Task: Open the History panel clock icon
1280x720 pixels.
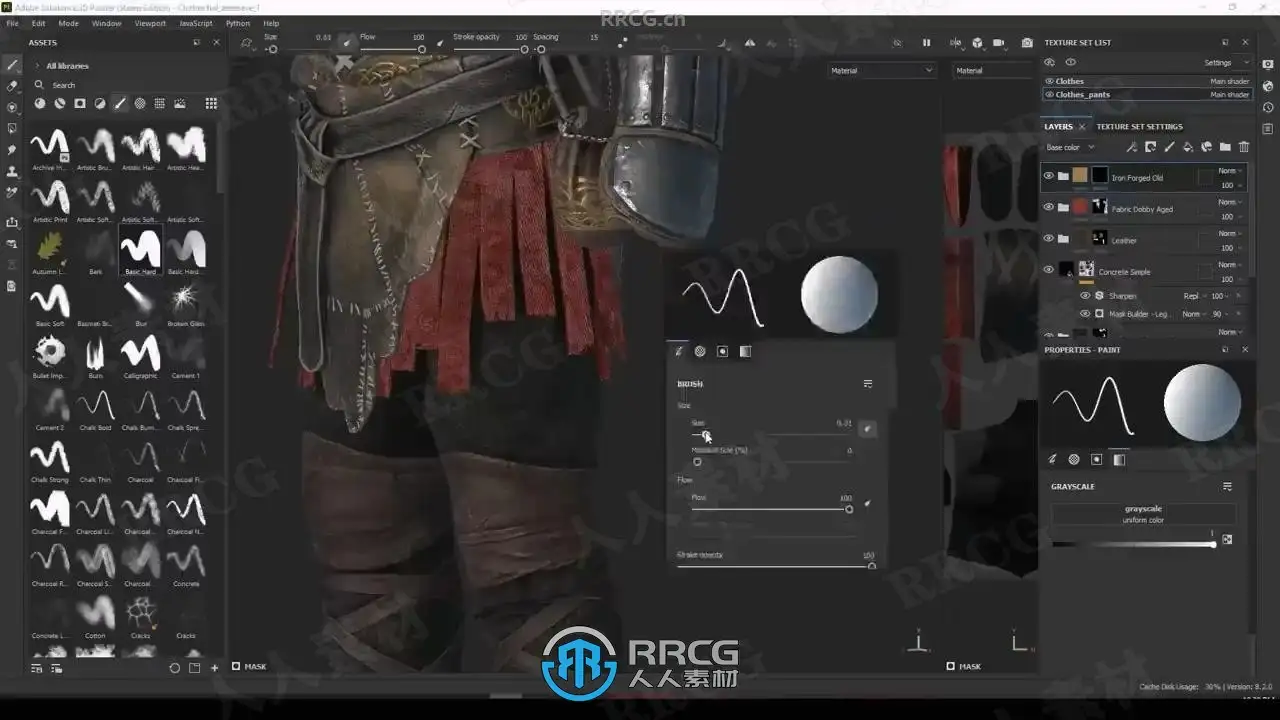Action: [x=1268, y=107]
